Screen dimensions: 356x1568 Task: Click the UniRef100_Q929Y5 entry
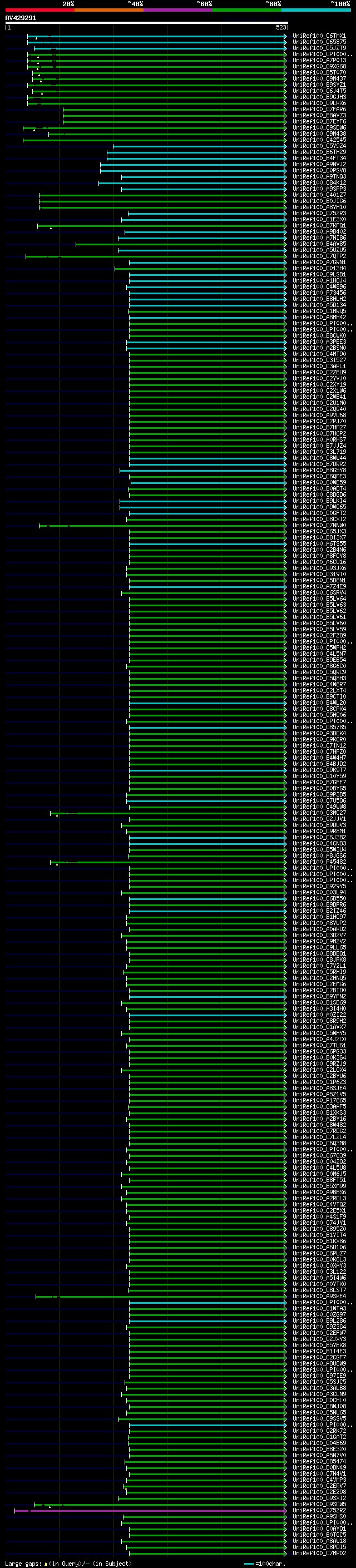pos(319,886)
